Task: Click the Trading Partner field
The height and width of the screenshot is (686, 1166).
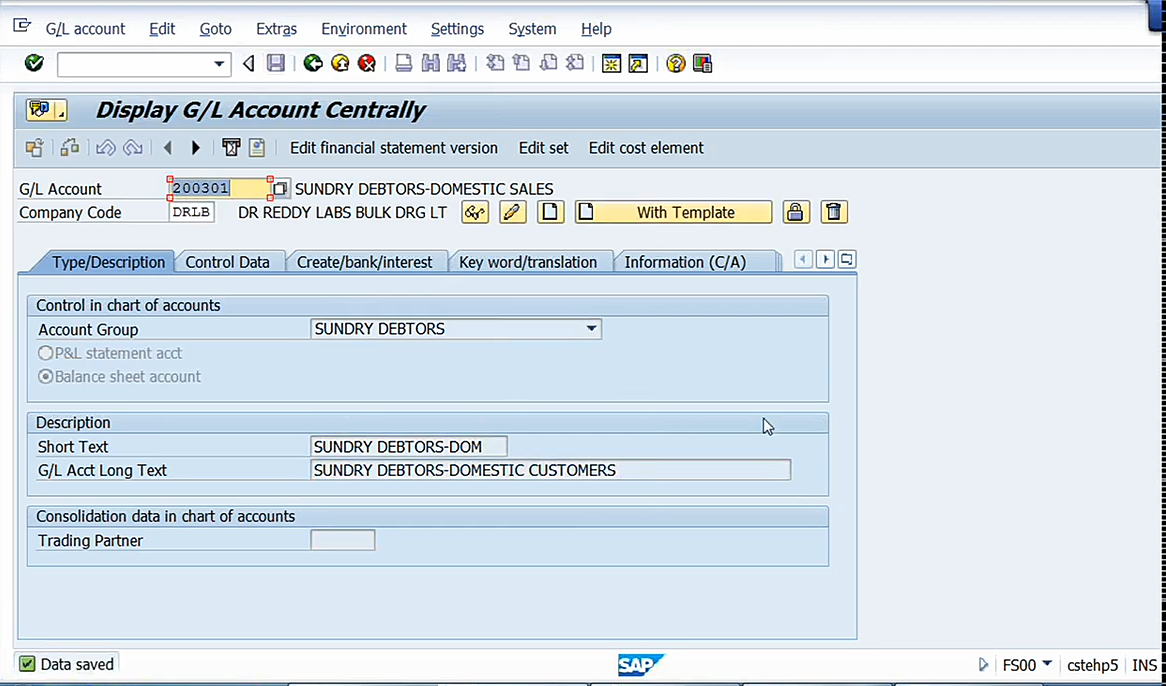Action: click(x=343, y=540)
